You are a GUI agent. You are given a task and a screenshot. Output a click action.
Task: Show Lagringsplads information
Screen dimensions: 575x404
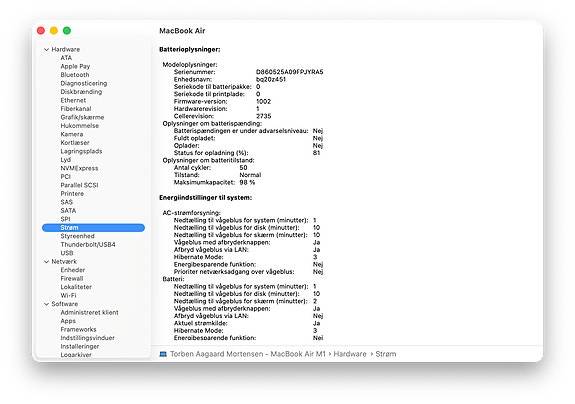pyautogui.click(x=81, y=151)
